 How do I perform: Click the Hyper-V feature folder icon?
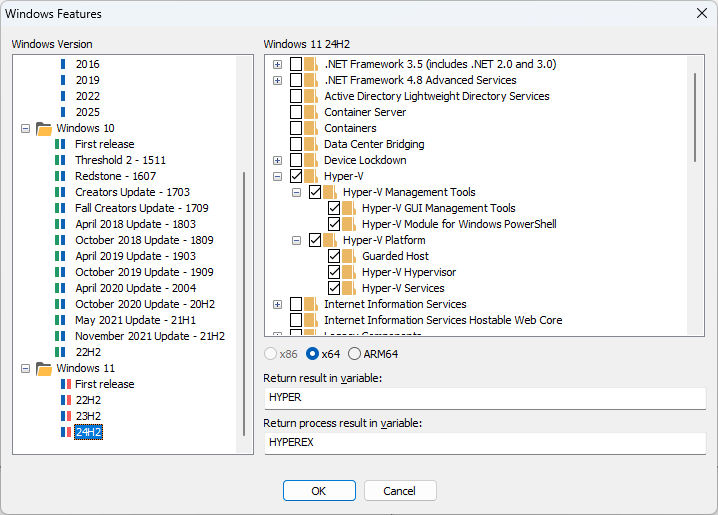[311, 176]
